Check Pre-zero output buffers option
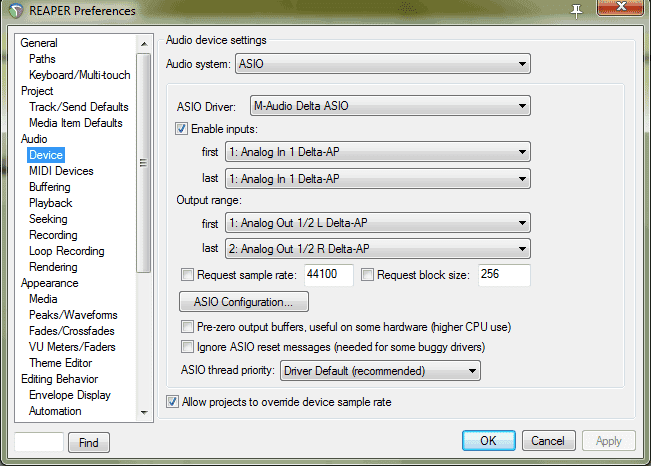Image resolution: width=651 pixels, height=466 pixels. coord(187,327)
